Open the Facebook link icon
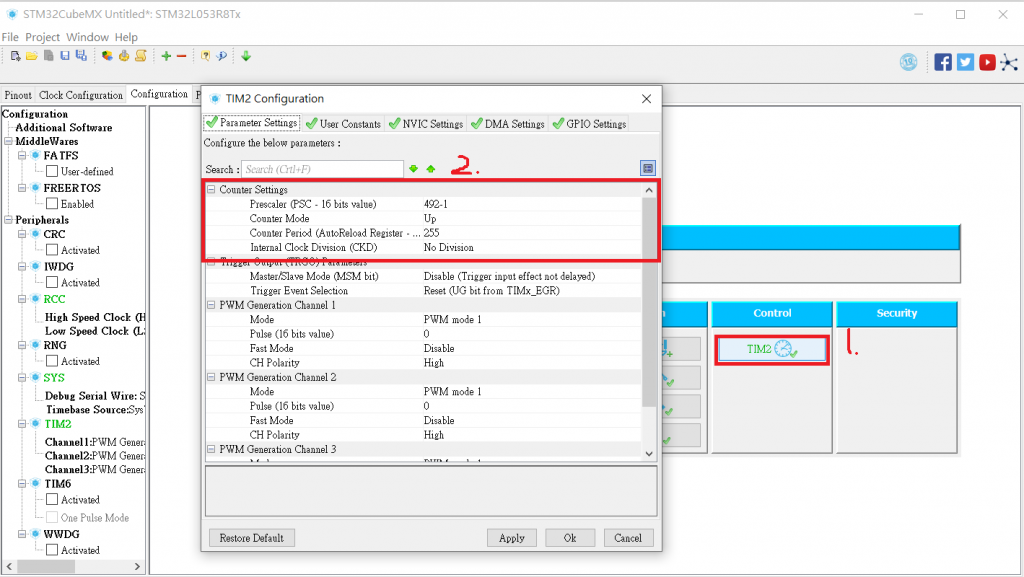Image resolution: width=1024 pixels, height=577 pixels. click(x=943, y=62)
